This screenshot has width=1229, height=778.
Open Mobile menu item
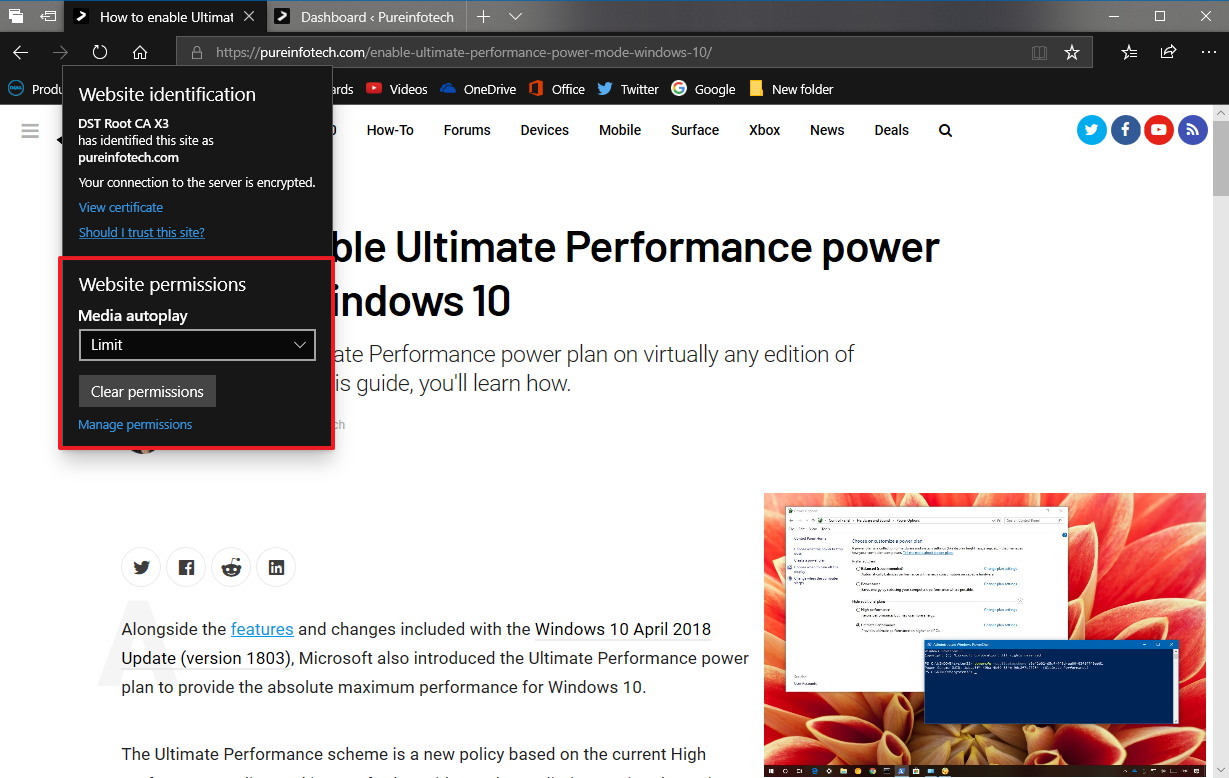[x=620, y=130]
